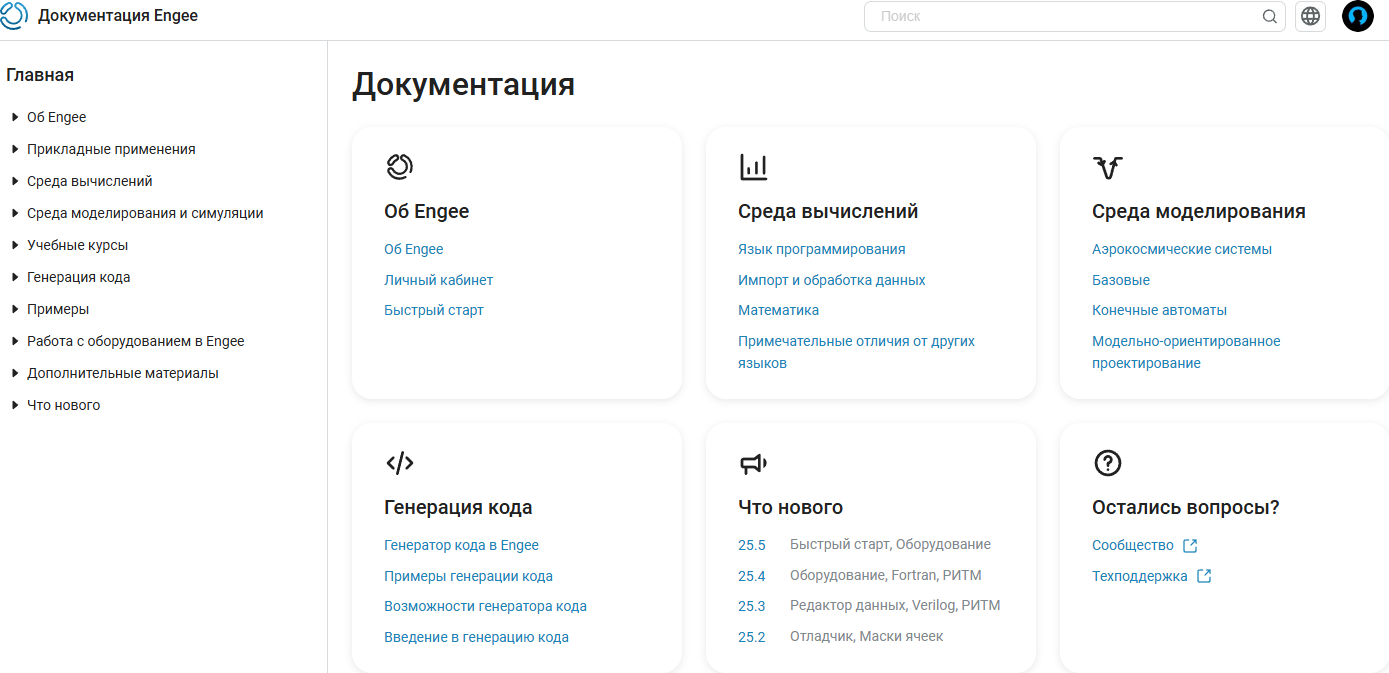Click the code brackets icon for Генерация кода
This screenshot has width=1389, height=673.
399,463
